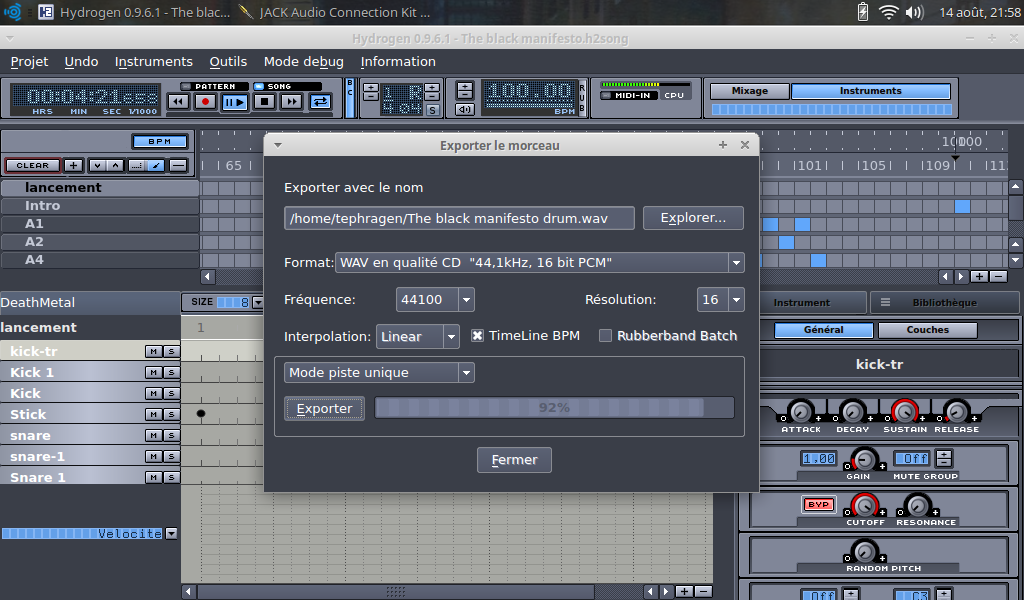Activate the select mode dotted-line icon
This screenshot has width=1024, height=600.
tap(136, 166)
